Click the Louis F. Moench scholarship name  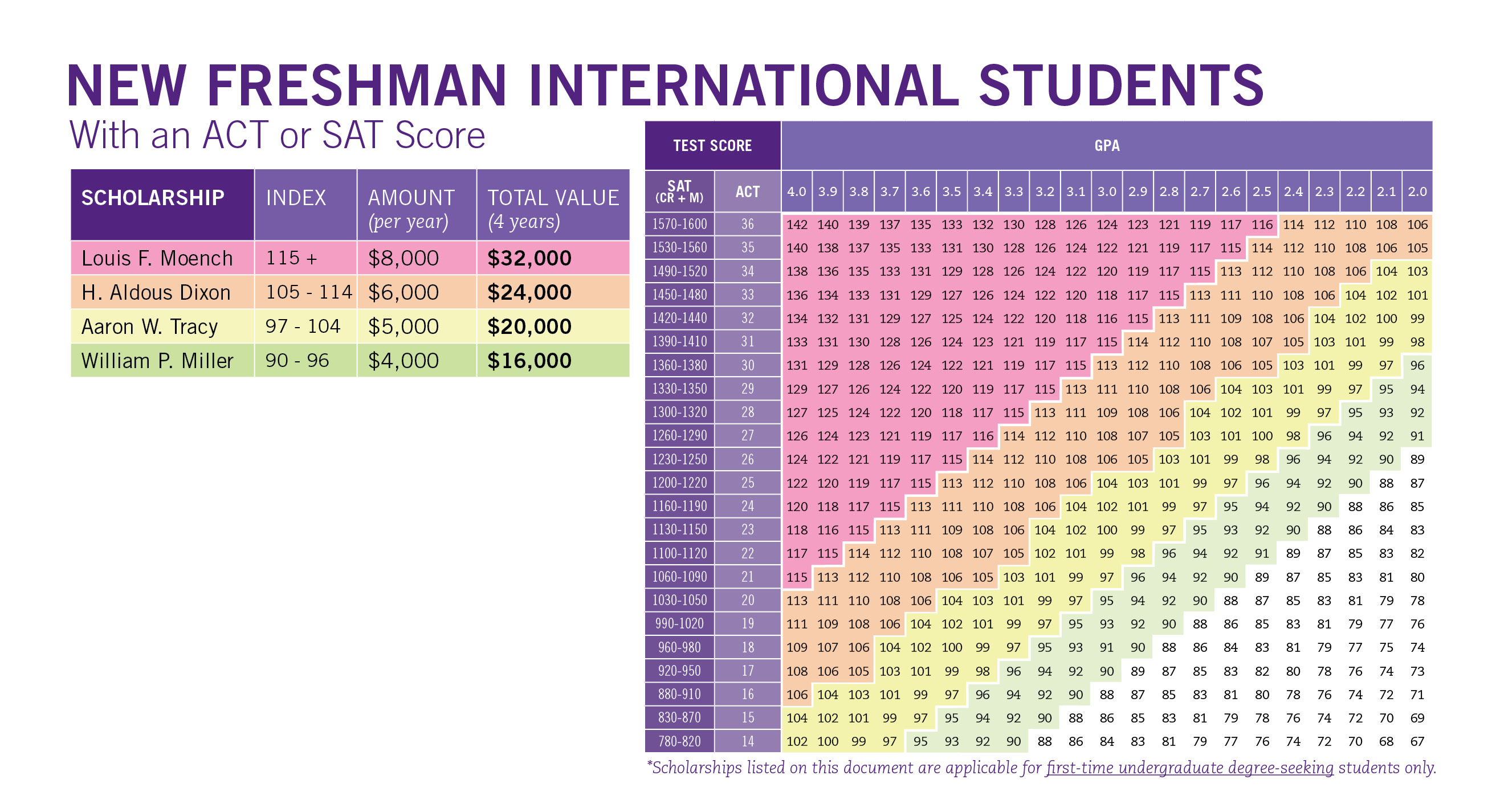tap(157, 258)
